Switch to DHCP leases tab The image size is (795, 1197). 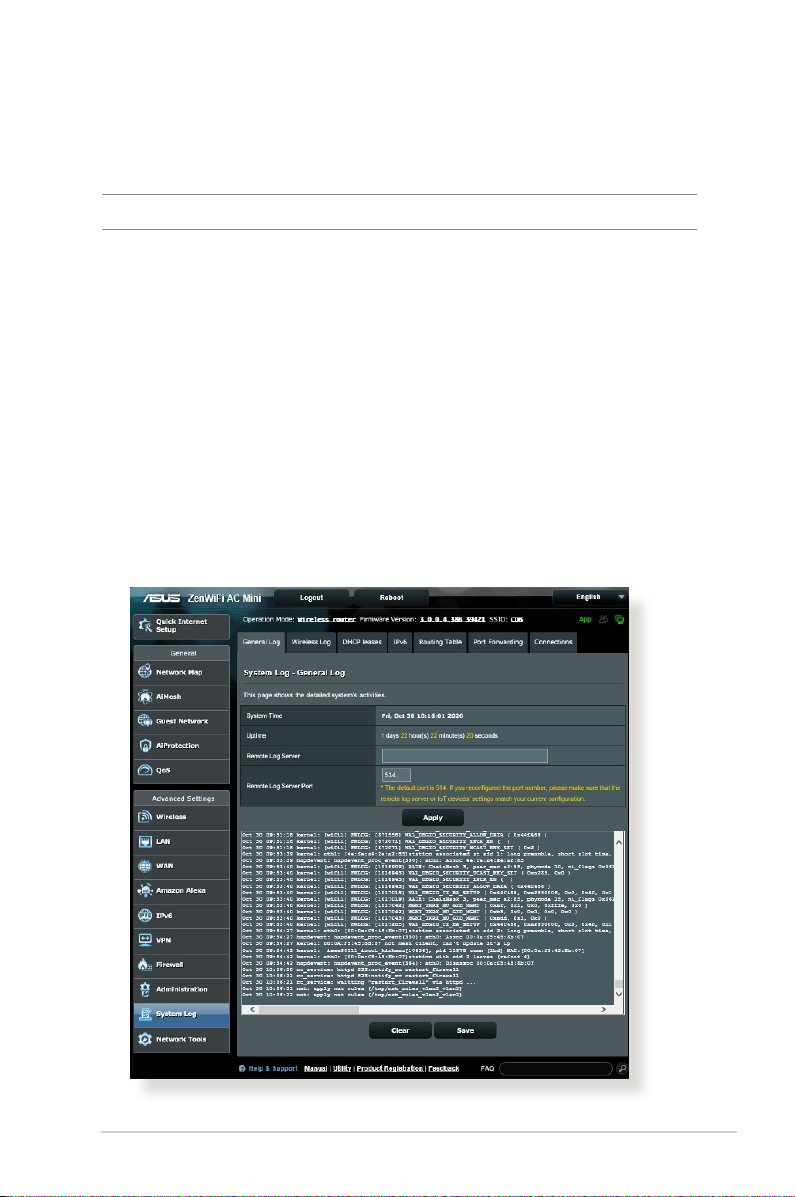coord(362,642)
